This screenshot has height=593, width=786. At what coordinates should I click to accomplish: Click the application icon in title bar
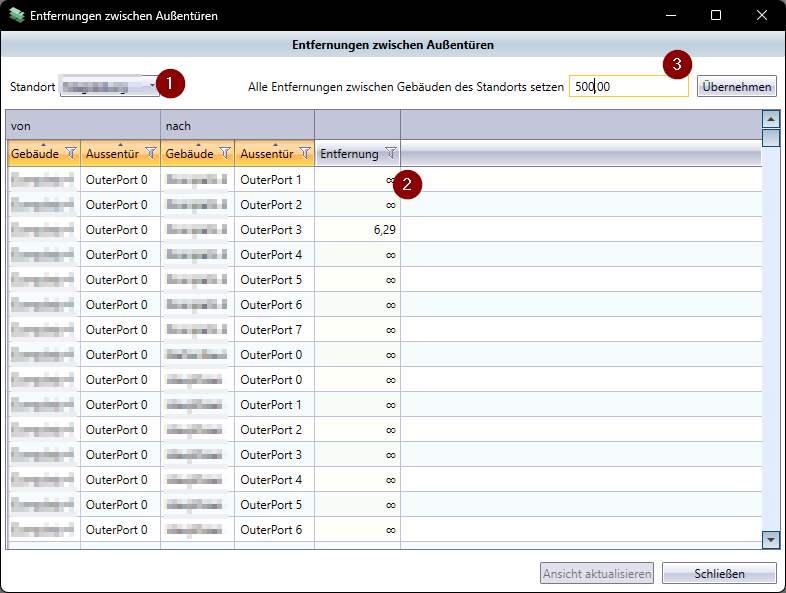16,16
